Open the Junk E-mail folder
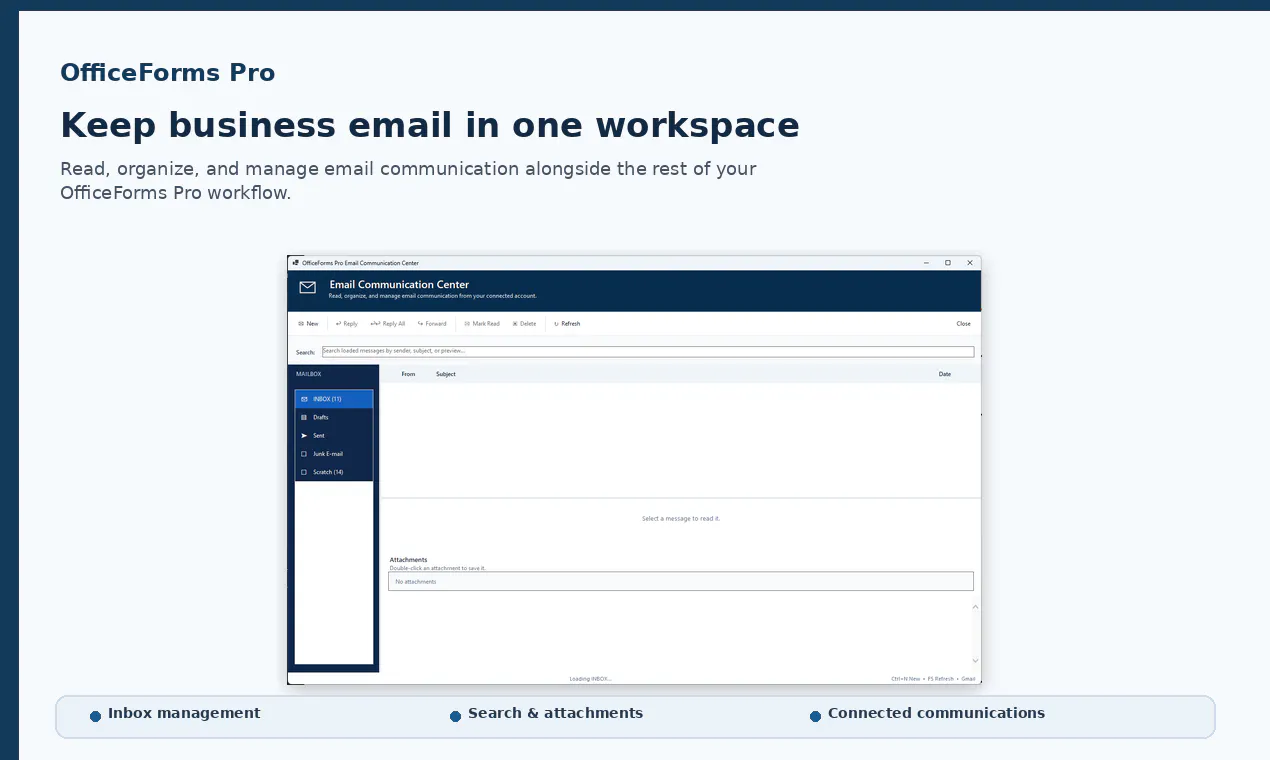This screenshot has width=1270, height=760. click(x=334, y=454)
